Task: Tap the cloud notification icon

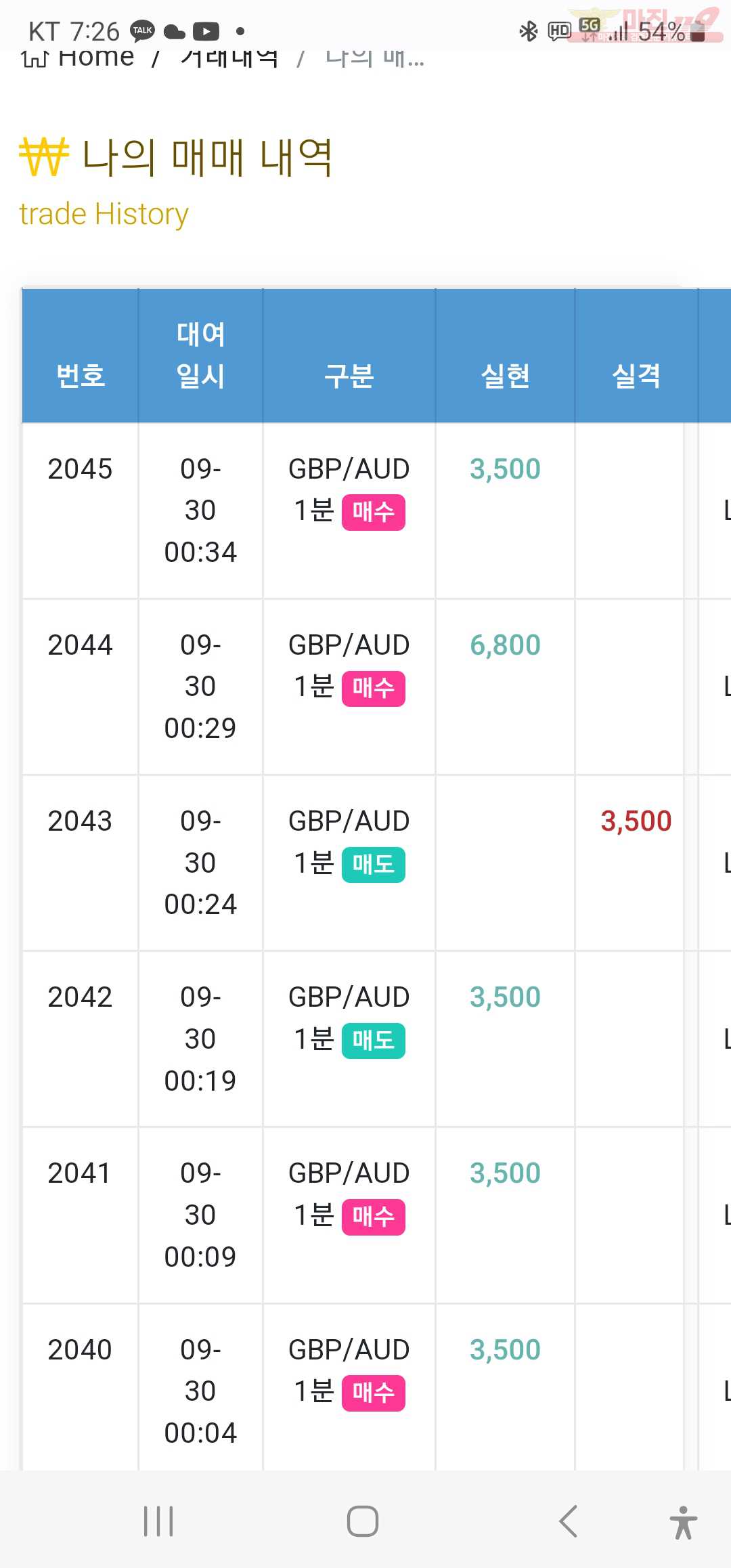Action: (175, 31)
